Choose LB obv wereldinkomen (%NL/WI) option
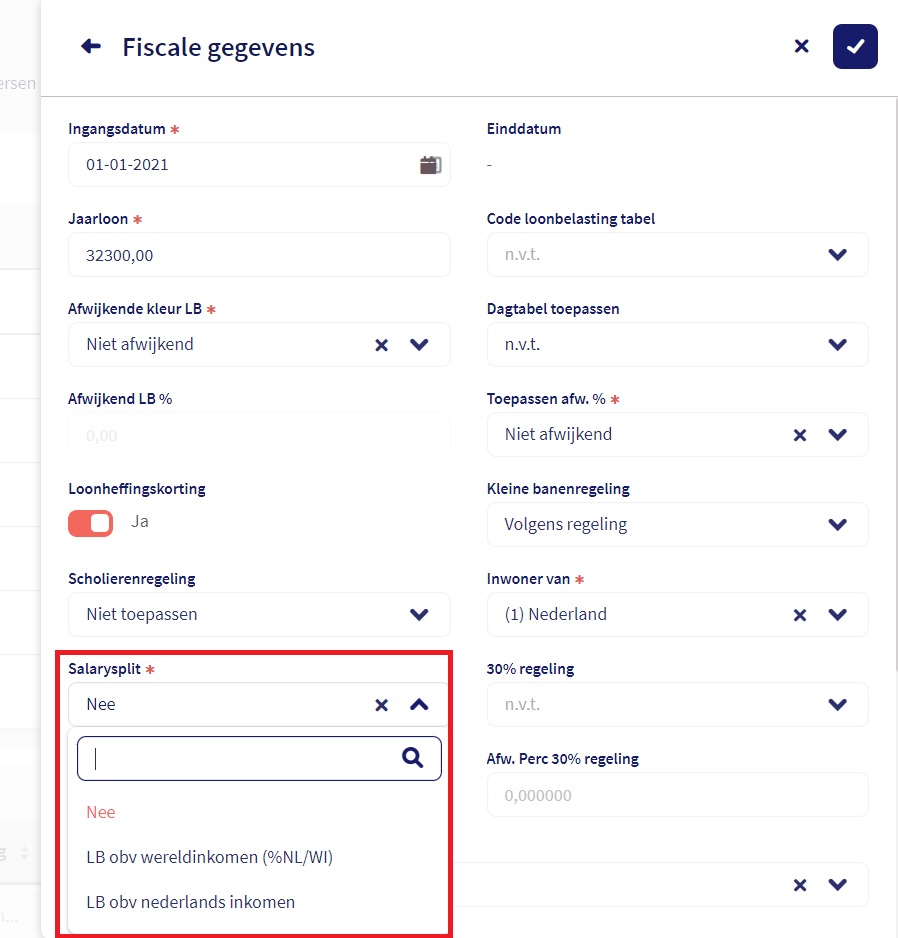The height and width of the screenshot is (938, 898). [x=209, y=857]
